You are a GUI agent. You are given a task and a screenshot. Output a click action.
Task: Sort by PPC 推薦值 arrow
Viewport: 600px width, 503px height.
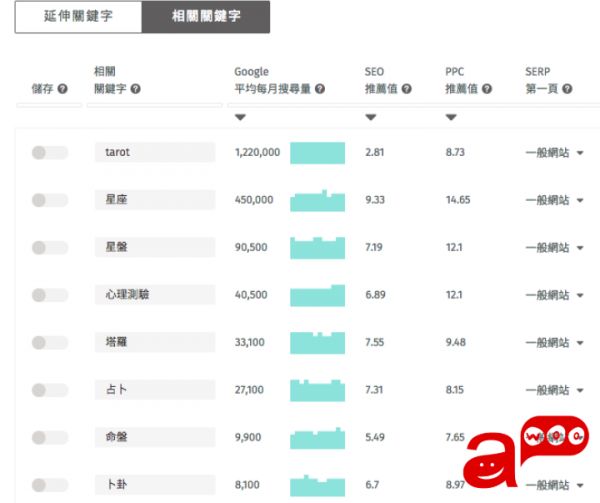pos(451,117)
